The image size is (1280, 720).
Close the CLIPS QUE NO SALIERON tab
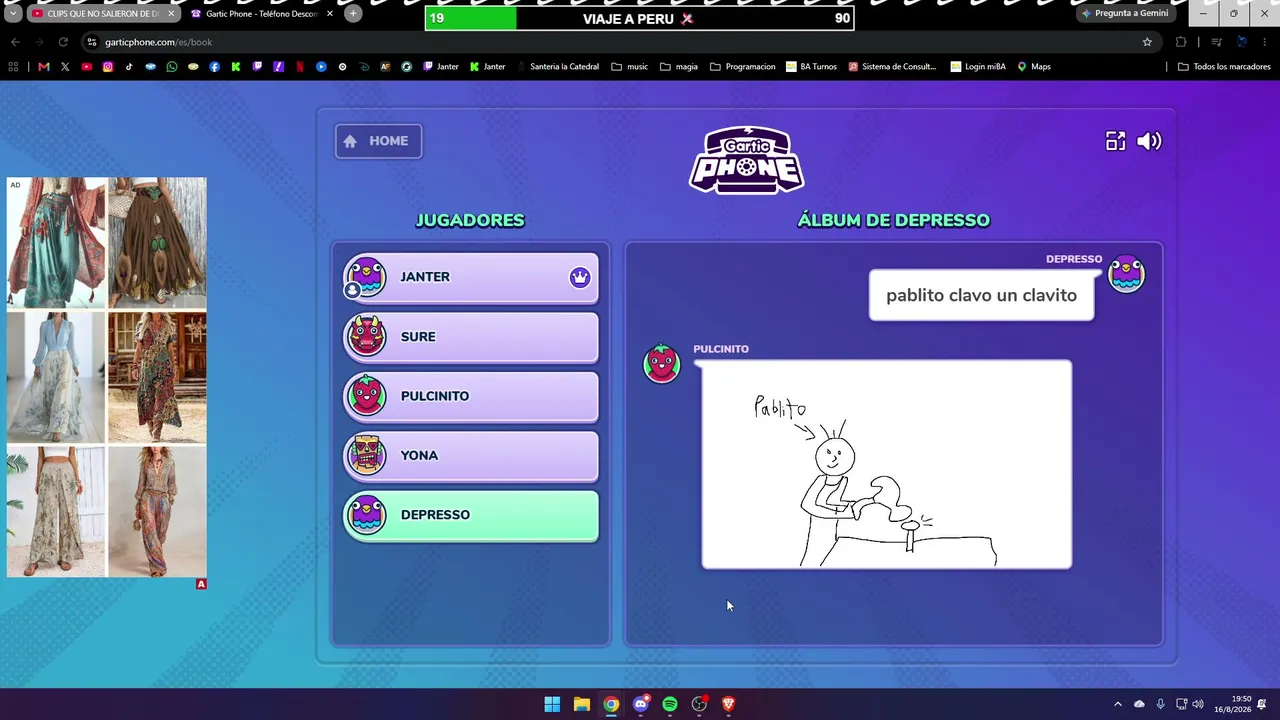pyautogui.click(x=171, y=14)
